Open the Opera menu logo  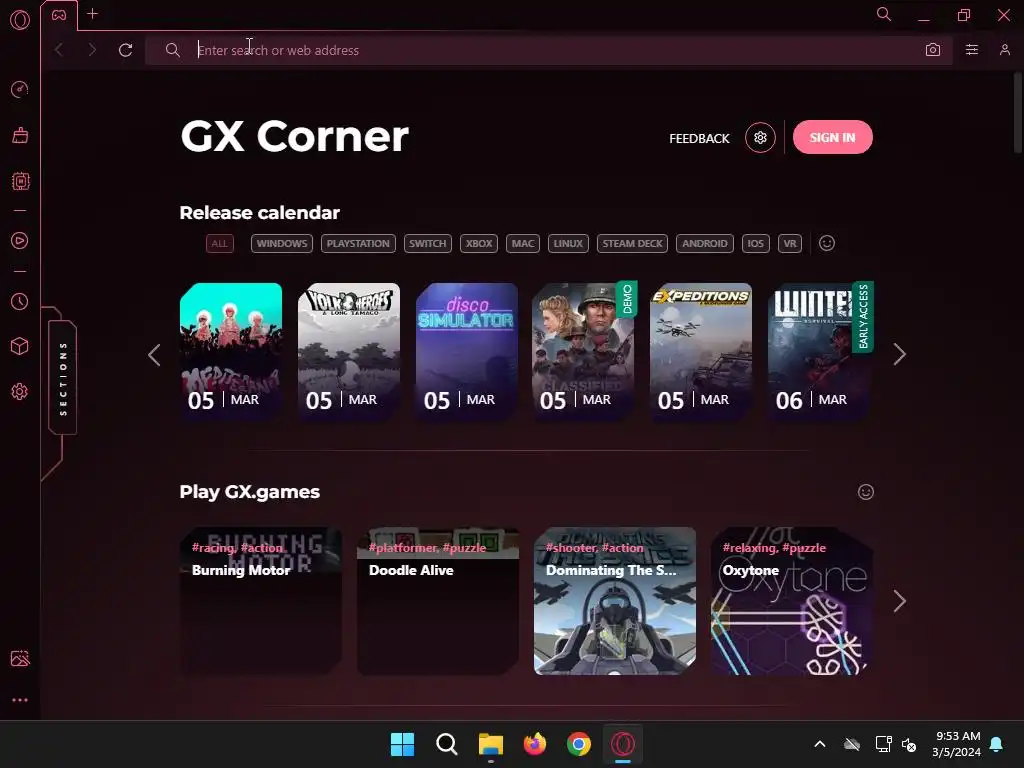(x=20, y=20)
